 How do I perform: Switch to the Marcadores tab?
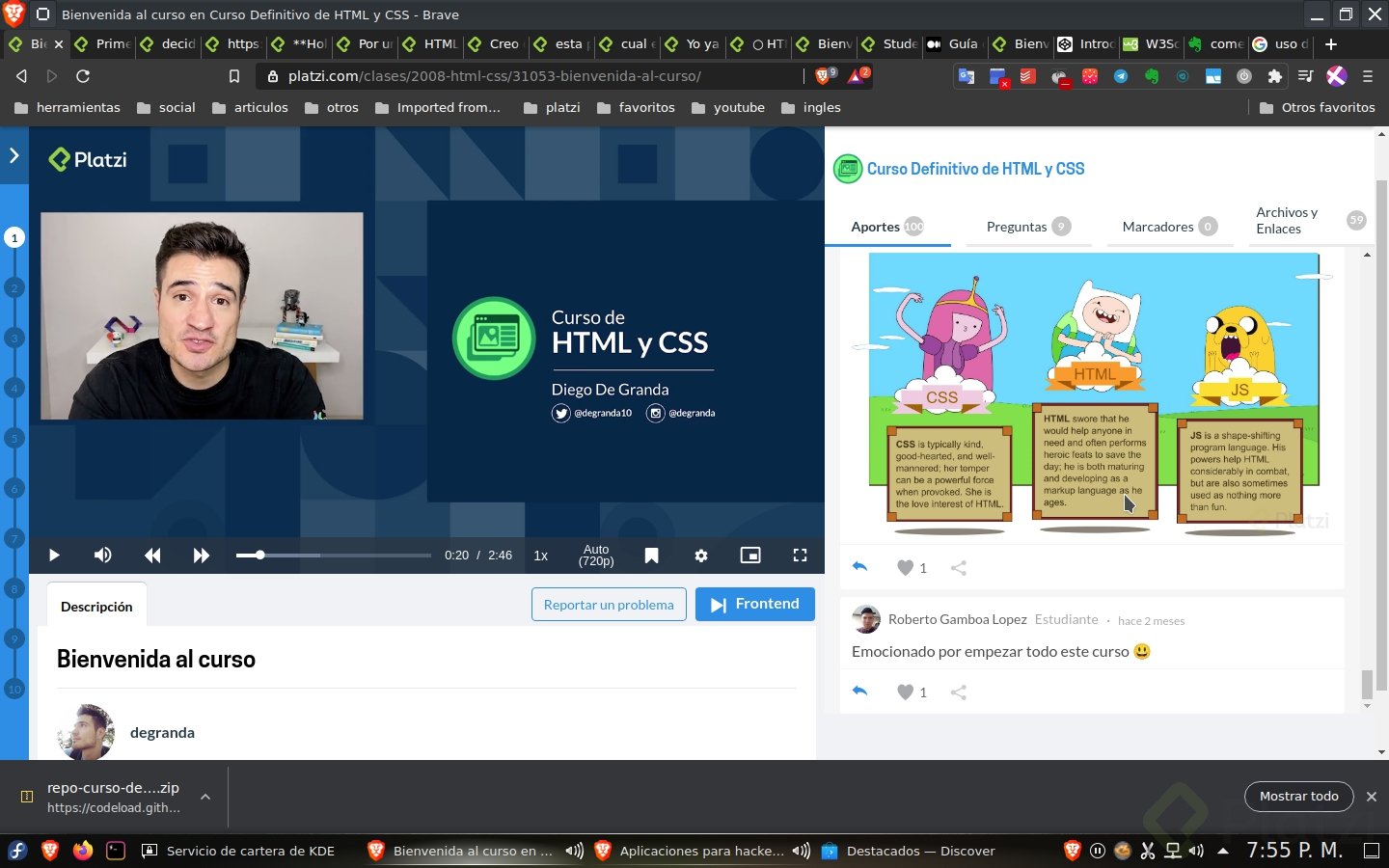click(x=1169, y=227)
